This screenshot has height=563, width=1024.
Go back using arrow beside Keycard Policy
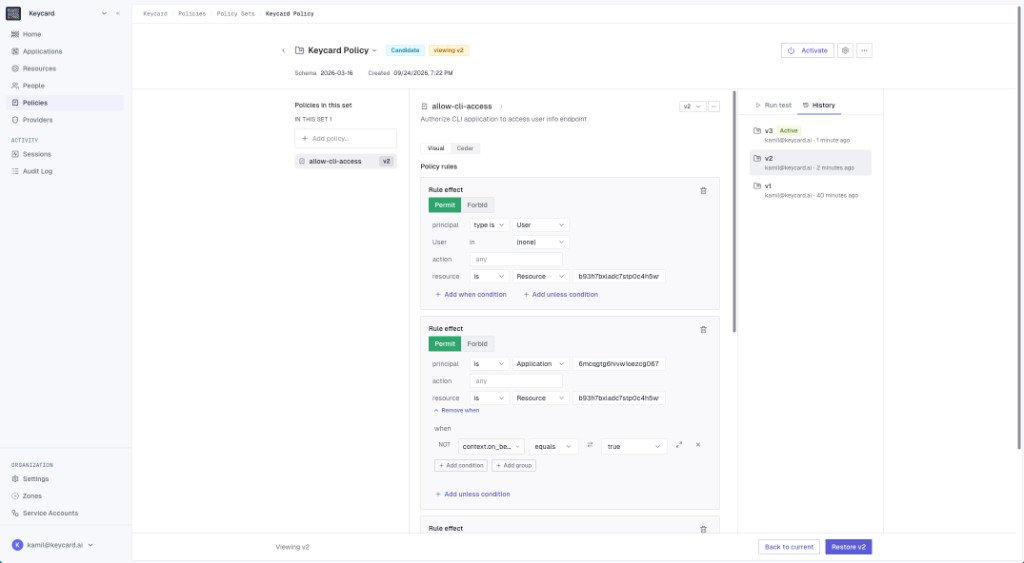[x=283, y=50]
